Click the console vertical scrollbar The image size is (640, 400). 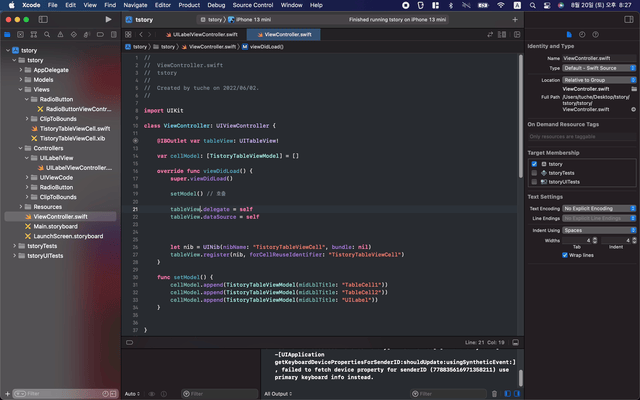pos(520,378)
